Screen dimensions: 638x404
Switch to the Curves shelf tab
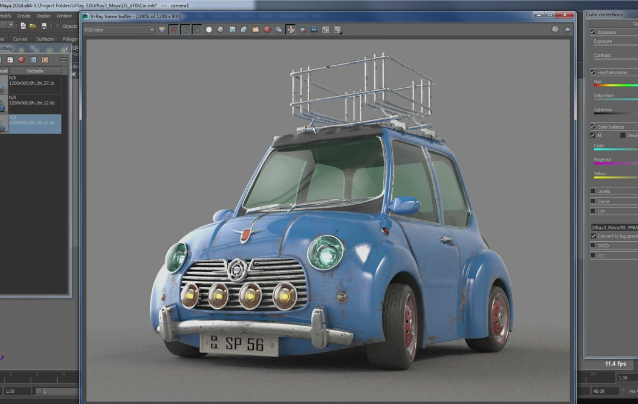tap(20, 39)
